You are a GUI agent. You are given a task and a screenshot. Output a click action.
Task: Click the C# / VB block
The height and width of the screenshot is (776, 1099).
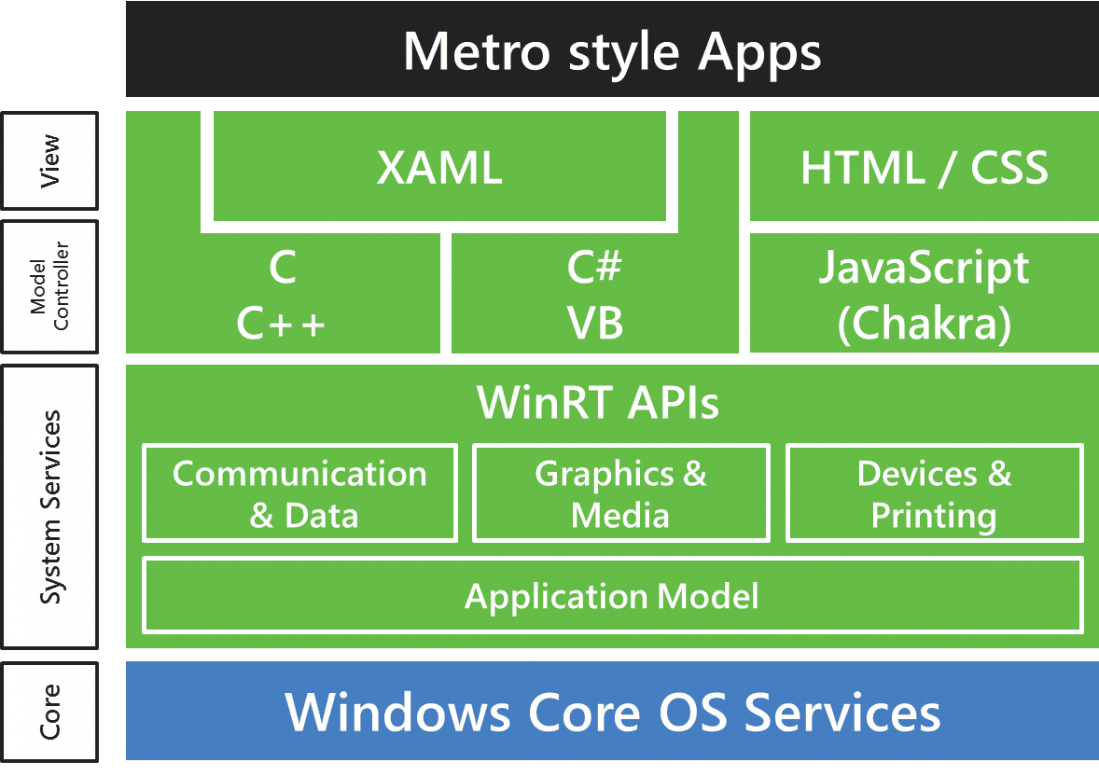tap(594, 294)
